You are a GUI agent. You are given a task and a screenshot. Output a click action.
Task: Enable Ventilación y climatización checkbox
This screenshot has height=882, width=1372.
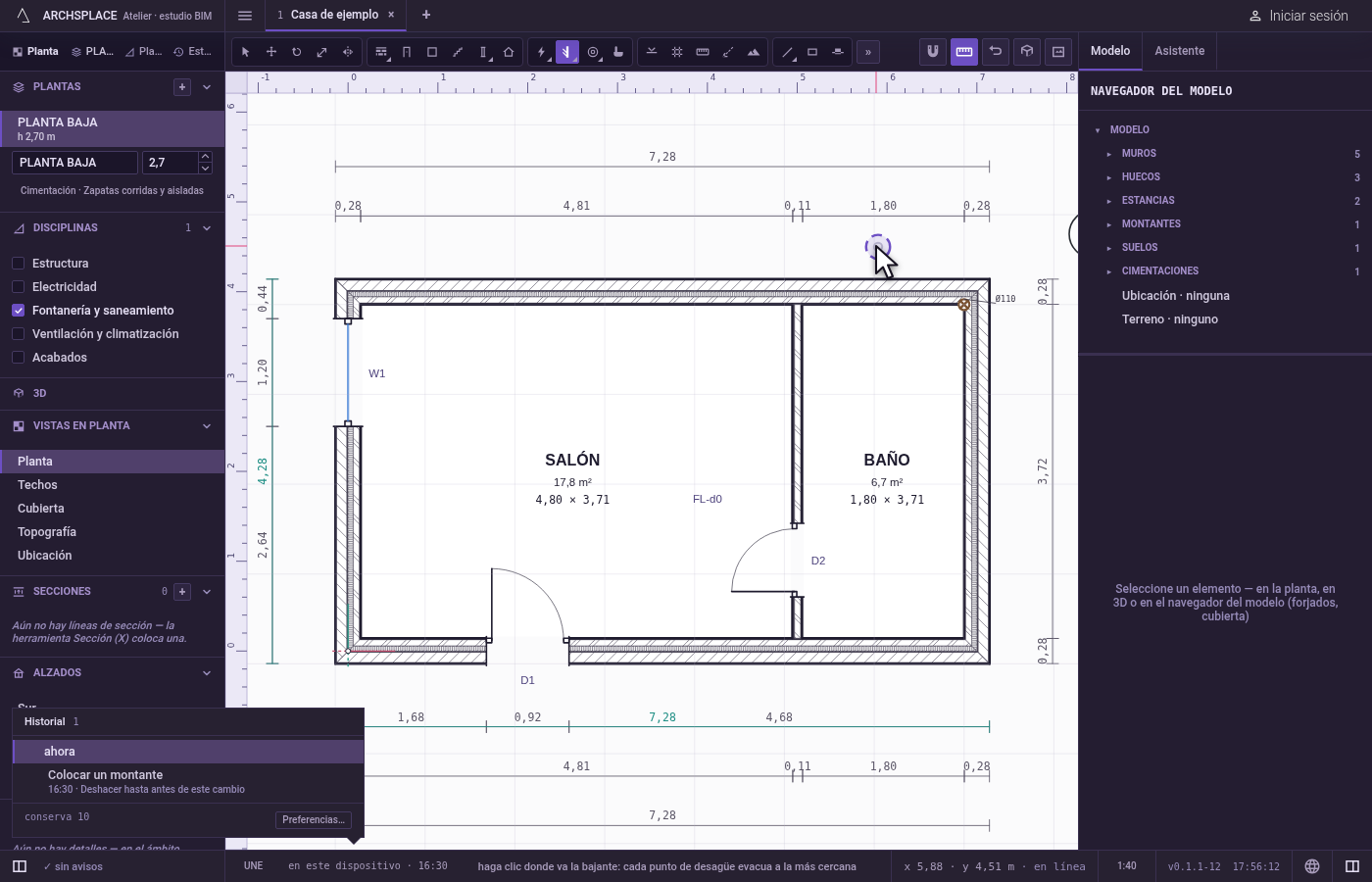[x=18, y=333]
